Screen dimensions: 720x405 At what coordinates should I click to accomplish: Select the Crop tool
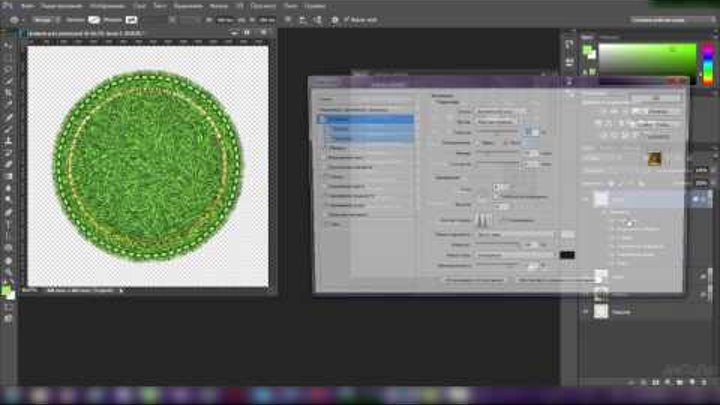[8, 93]
